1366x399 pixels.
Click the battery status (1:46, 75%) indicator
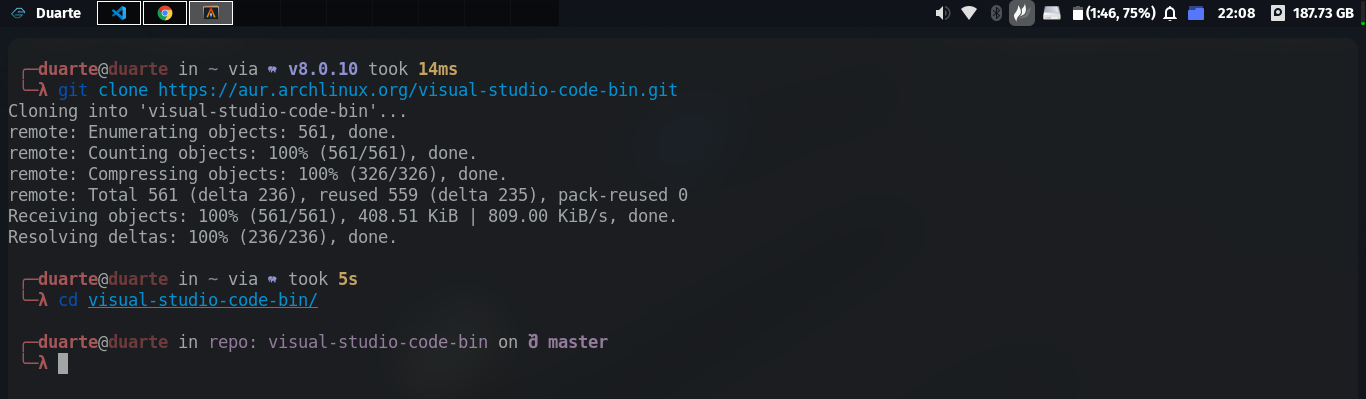pyautogui.click(x=1112, y=13)
